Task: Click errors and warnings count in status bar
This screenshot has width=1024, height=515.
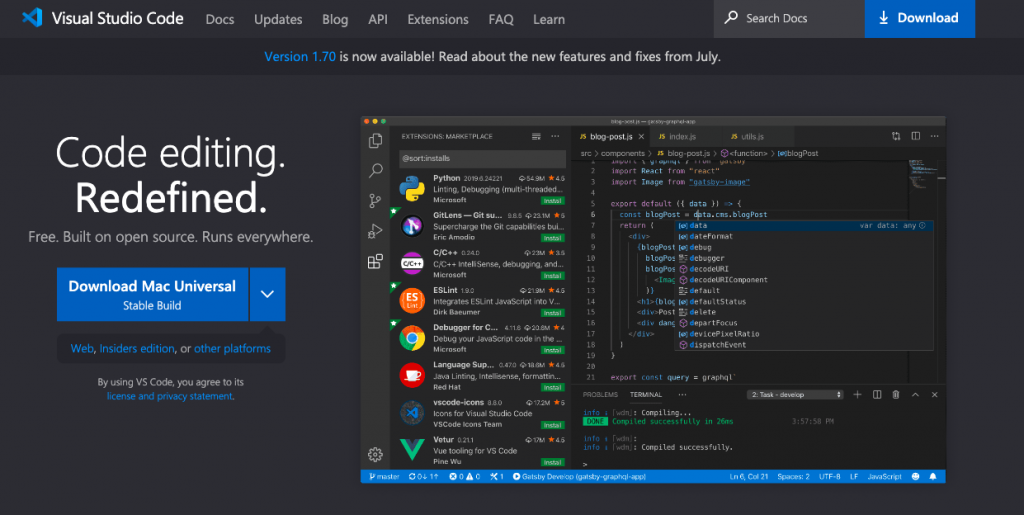Action: pyautogui.click(x=464, y=476)
